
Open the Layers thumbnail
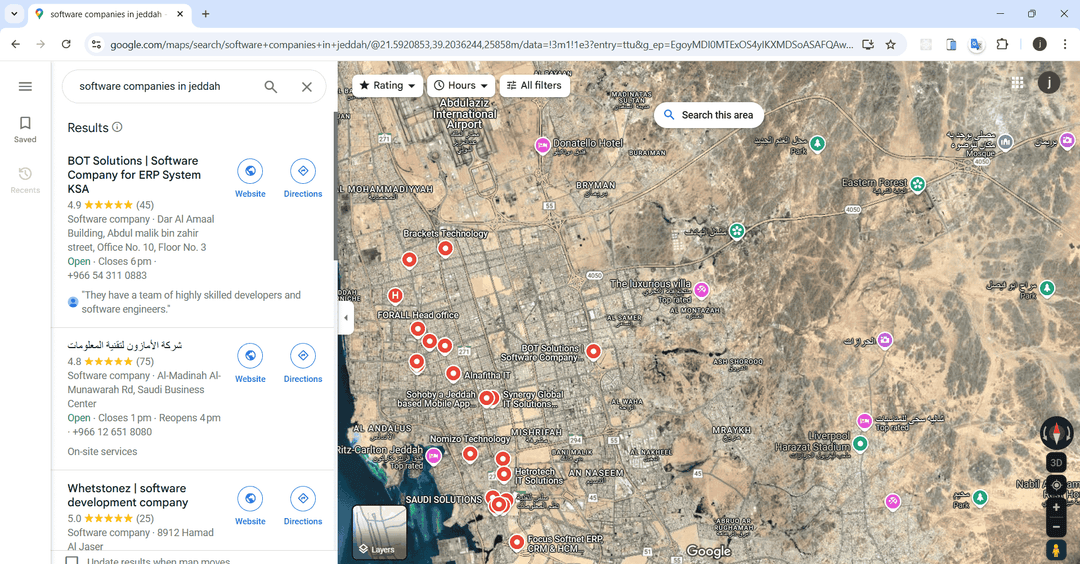(380, 532)
